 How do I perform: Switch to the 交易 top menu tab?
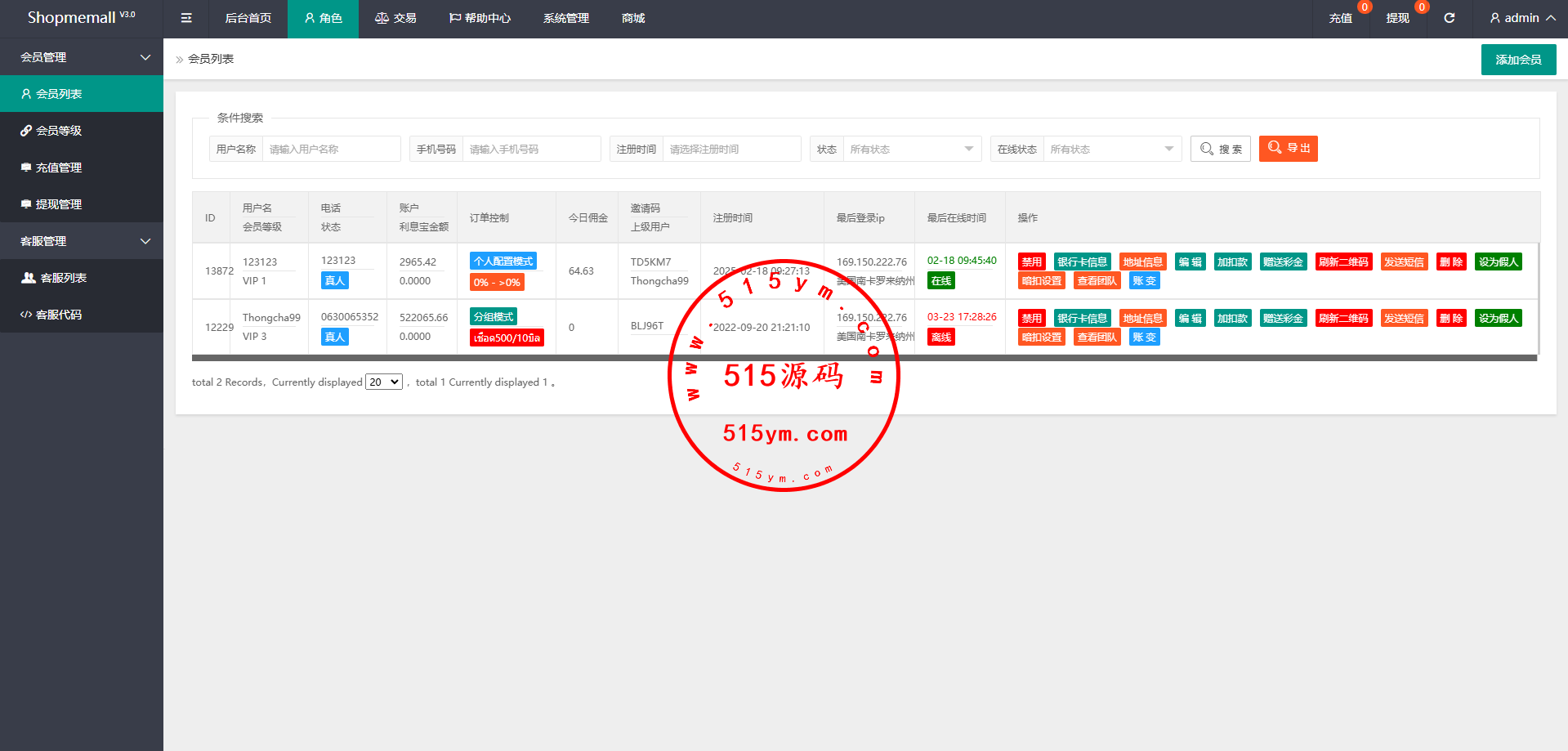click(x=395, y=18)
